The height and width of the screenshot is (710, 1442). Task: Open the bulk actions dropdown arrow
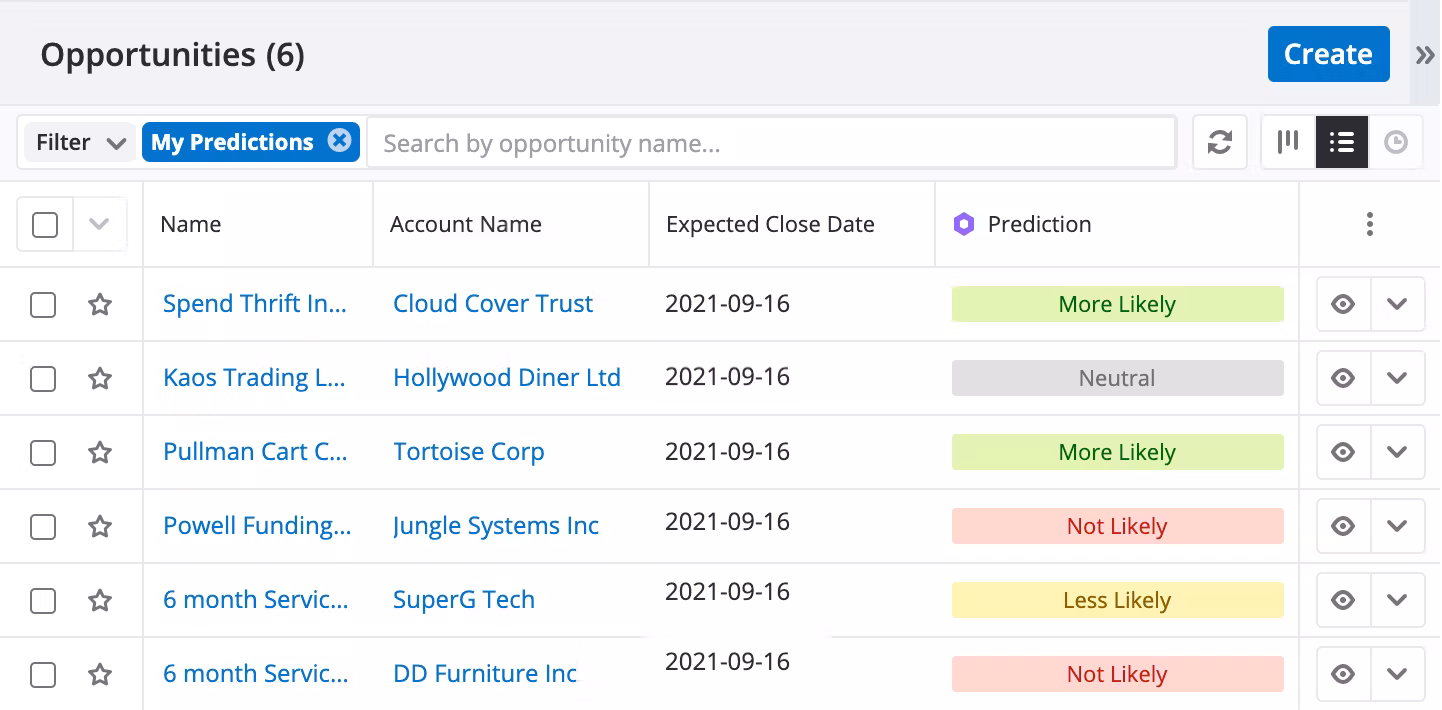click(x=99, y=225)
